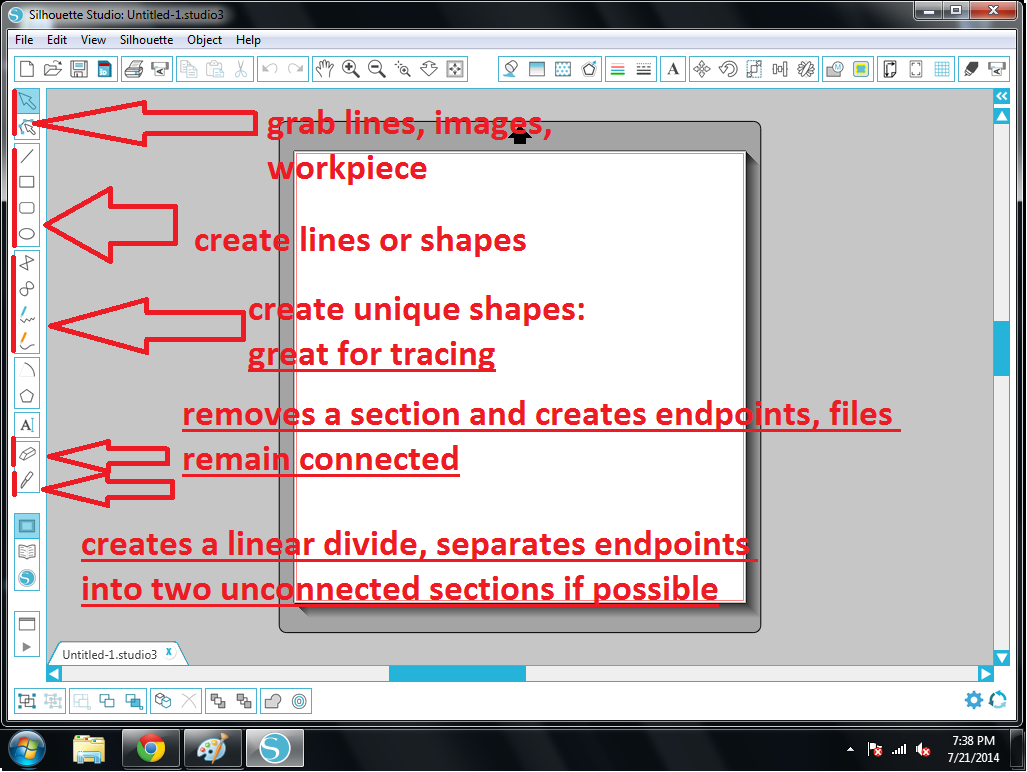Open the Text Style window
The image size is (1027, 772).
pyautogui.click(x=673, y=69)
